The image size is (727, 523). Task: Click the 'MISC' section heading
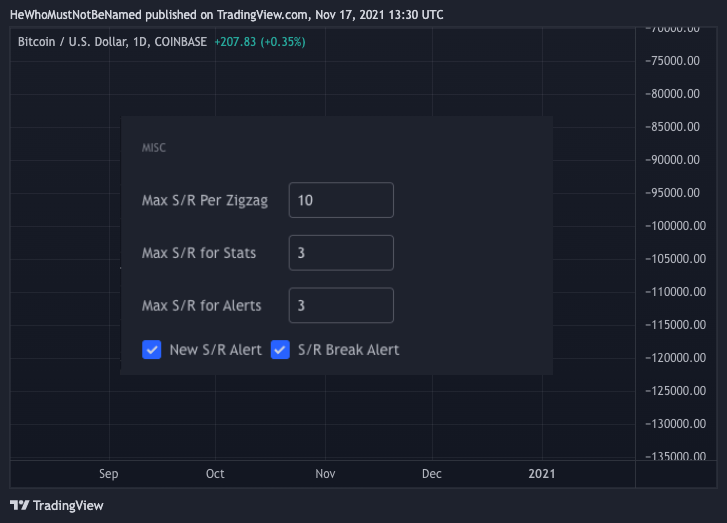tap(153, 148)
